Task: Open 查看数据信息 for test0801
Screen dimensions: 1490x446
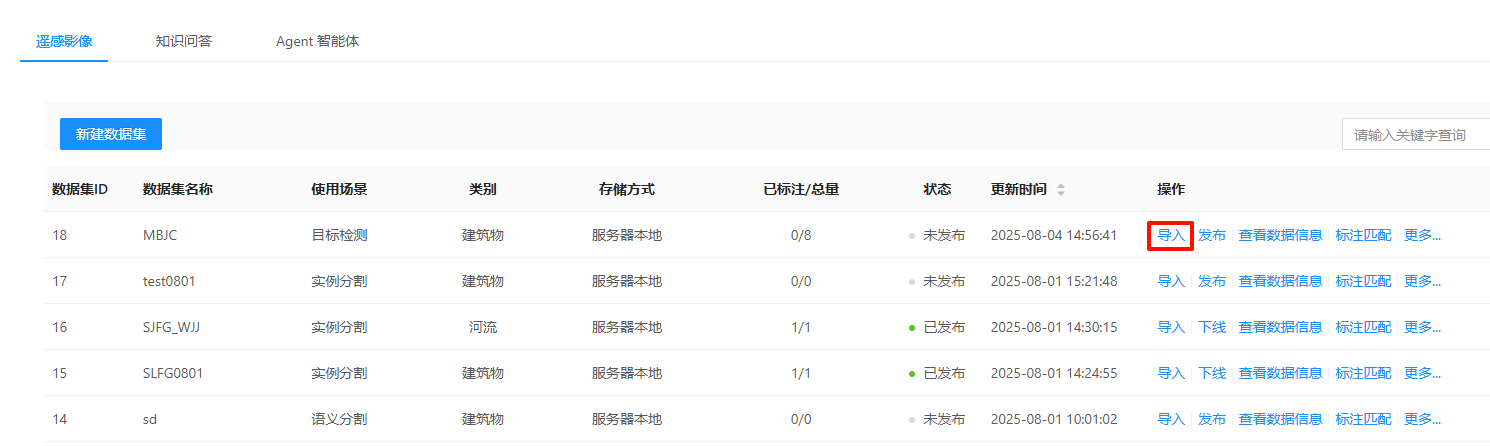Action: tap(1280, 282)
